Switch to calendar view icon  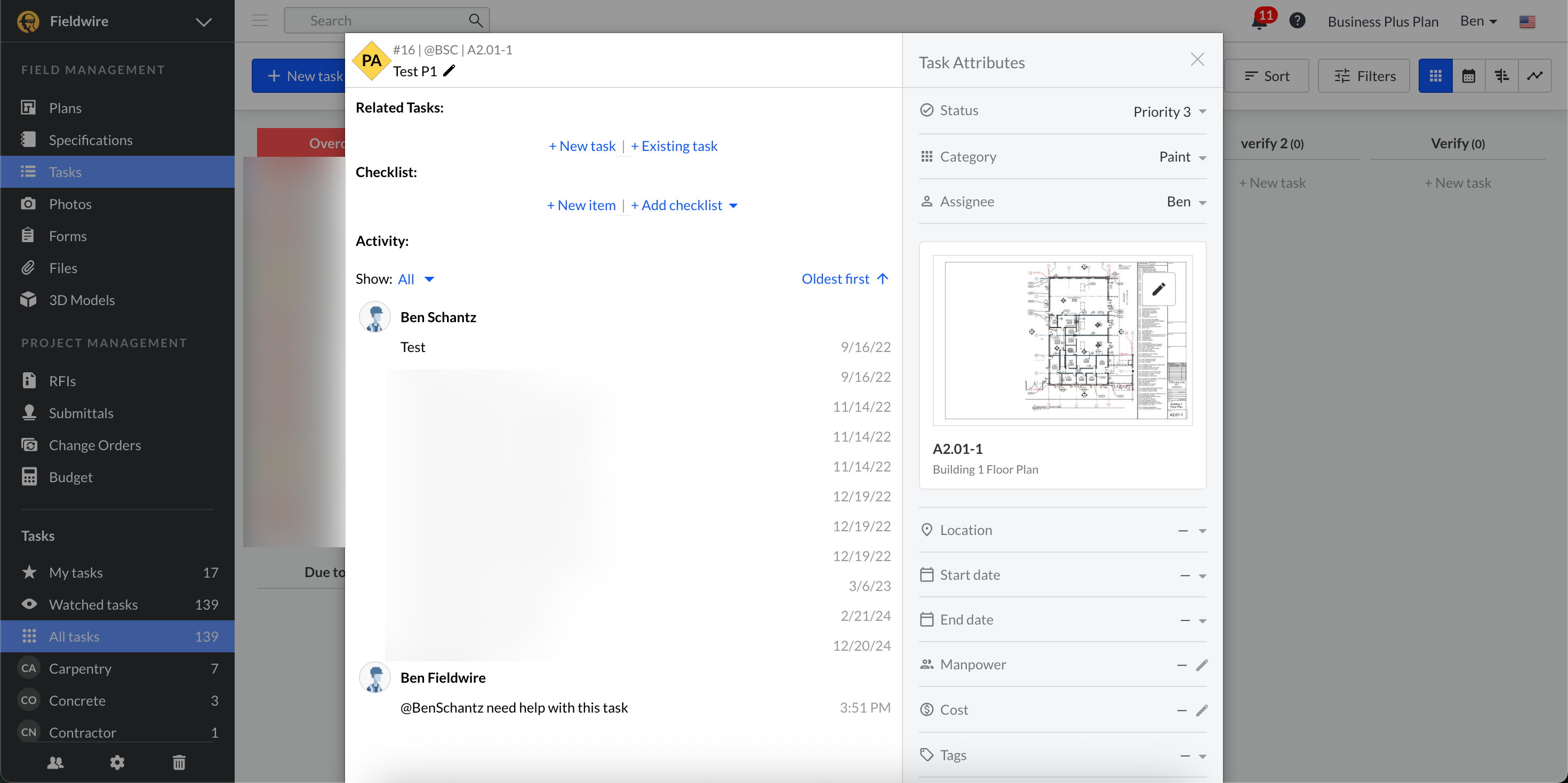(1468, 76)
